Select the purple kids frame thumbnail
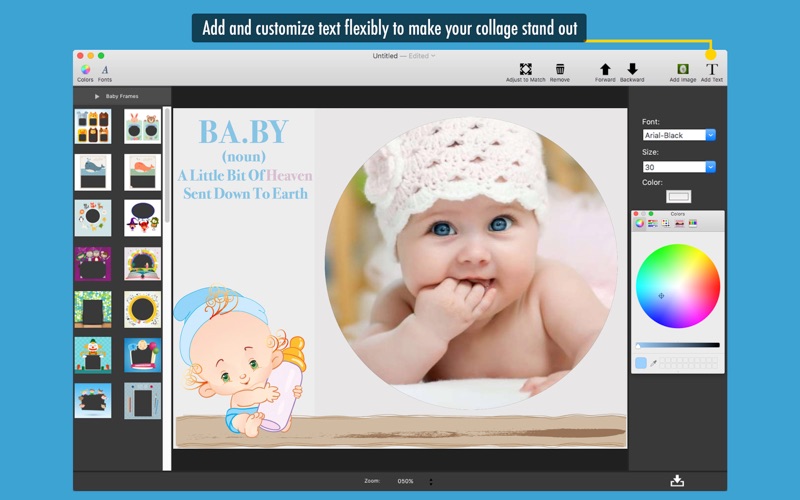This screenshot has width=800, height=500. [93, 264]
